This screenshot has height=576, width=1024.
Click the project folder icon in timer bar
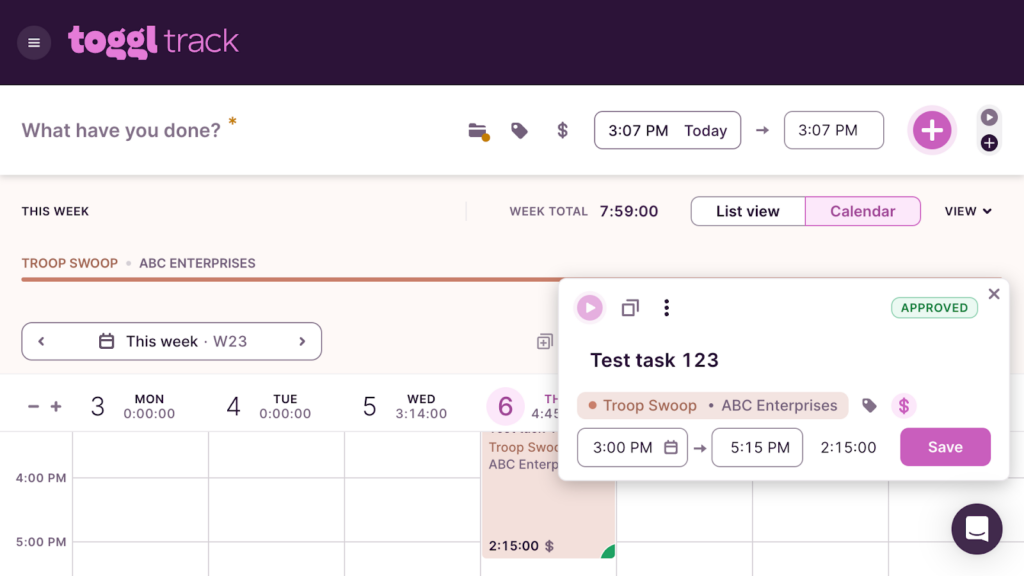[x=478, y=131]
